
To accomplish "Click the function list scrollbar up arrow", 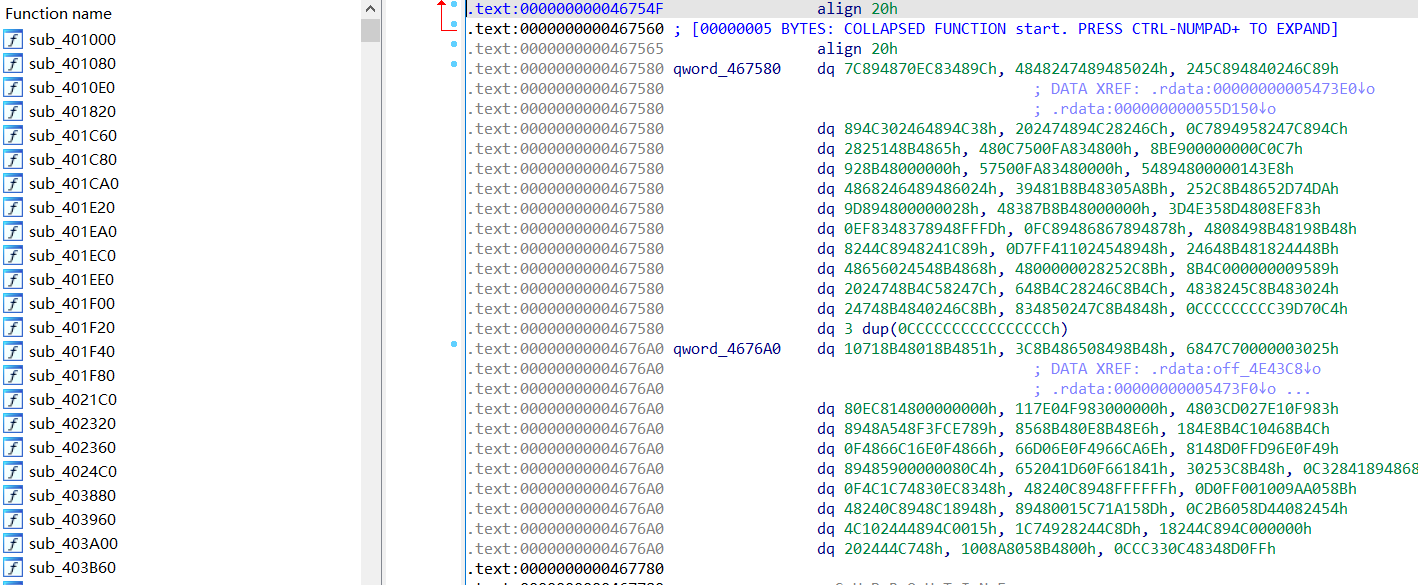I will (x=371, y=9).
